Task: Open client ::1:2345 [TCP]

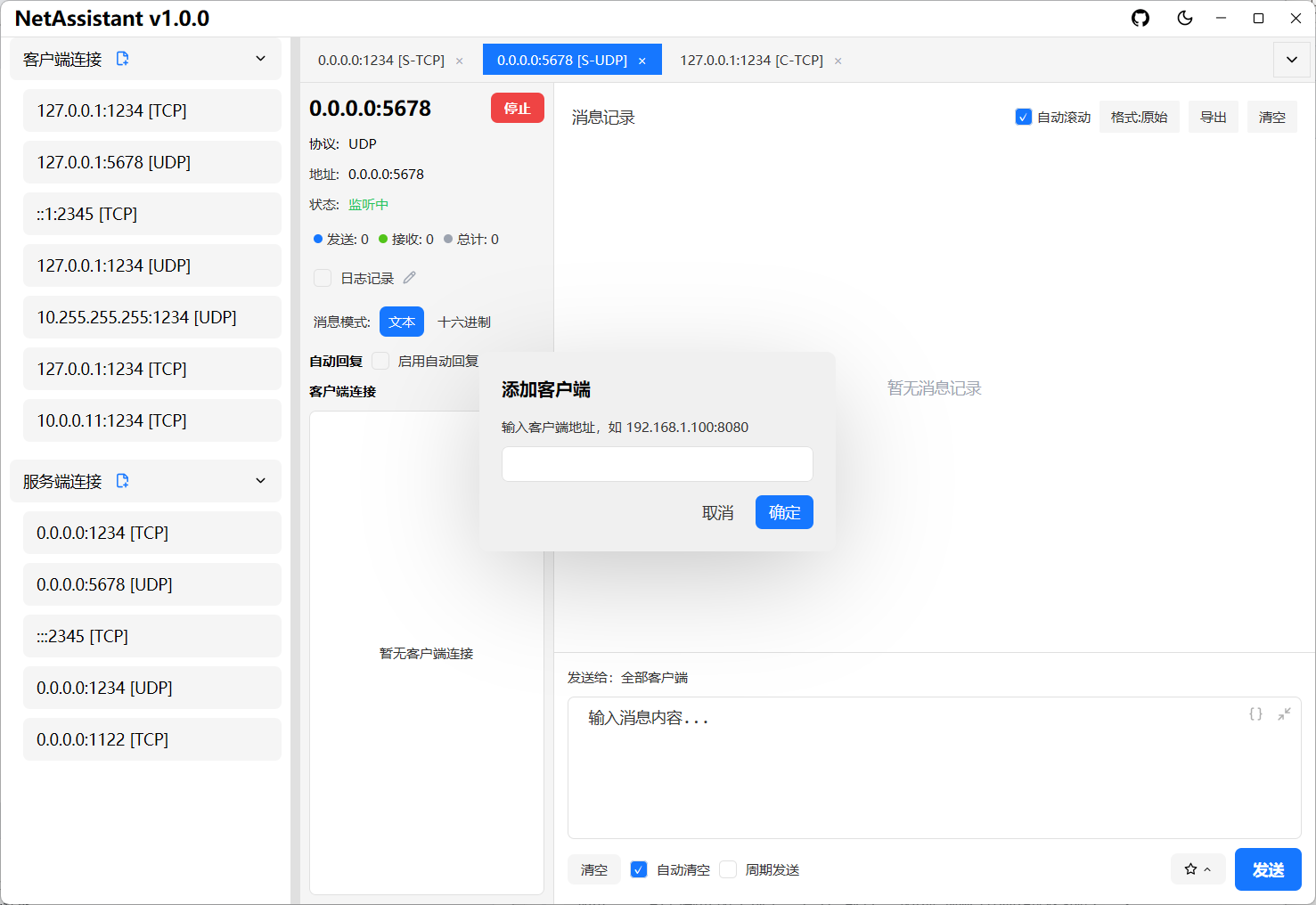Action: click(x=152, y=214)
